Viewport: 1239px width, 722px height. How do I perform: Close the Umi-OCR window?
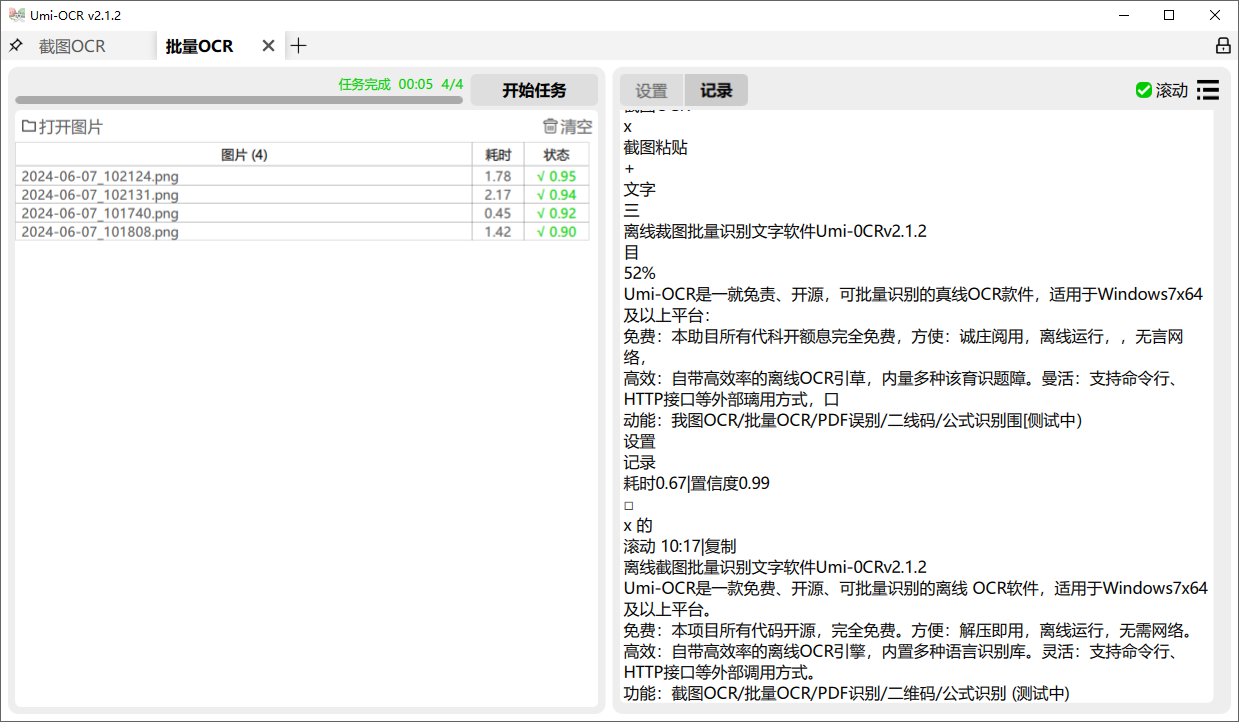(x=1215, y=15)
